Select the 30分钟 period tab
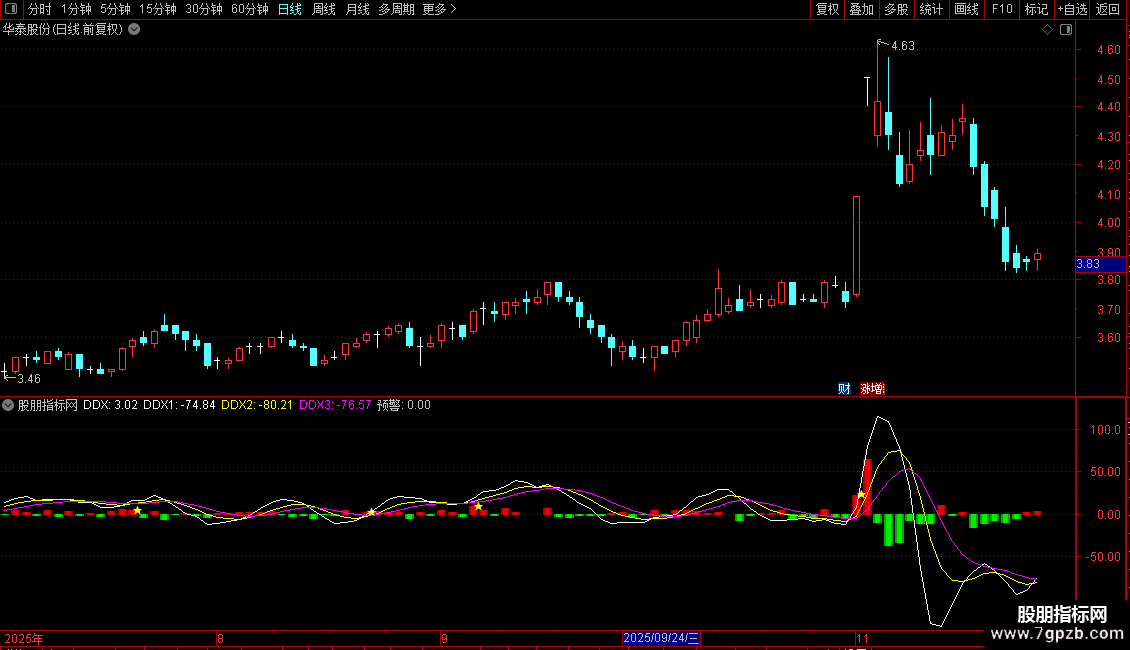 pos(204,9)
